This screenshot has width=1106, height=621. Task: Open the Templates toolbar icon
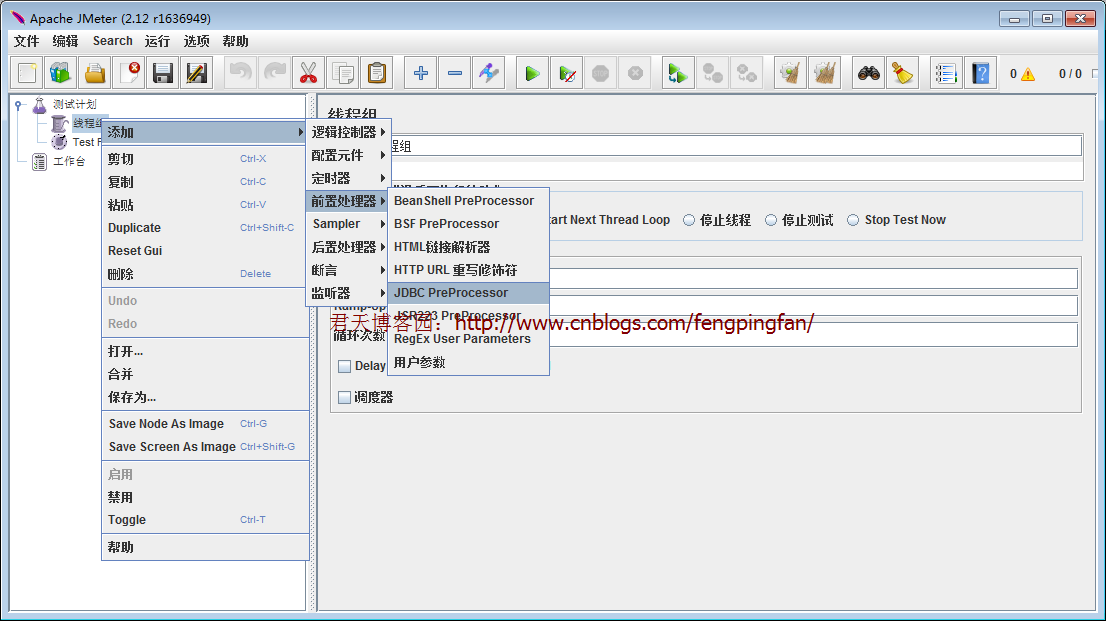[x=61, y=73]
